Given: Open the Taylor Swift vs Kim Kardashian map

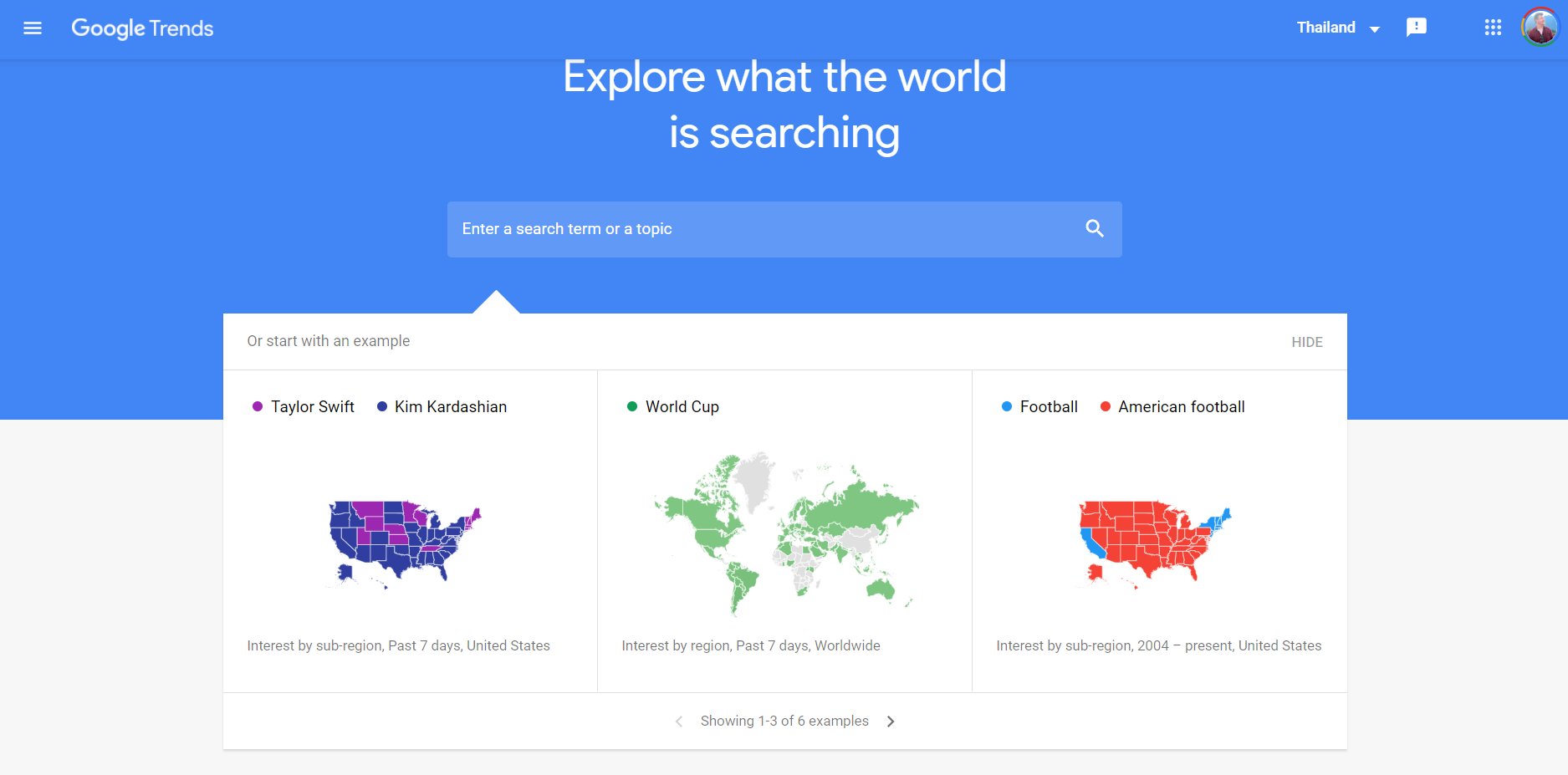Looking at the screenshot, I should tap(405, 543).
